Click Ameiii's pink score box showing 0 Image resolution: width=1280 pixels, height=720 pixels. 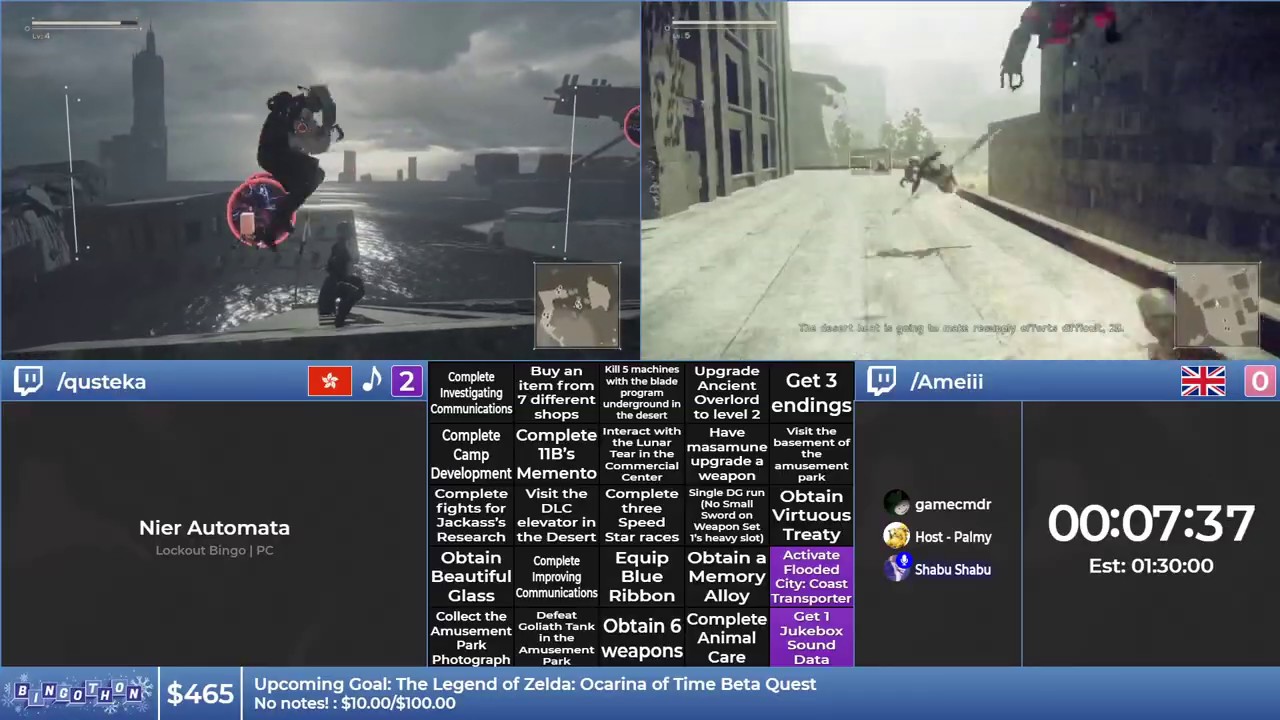tap(1260, 381)
